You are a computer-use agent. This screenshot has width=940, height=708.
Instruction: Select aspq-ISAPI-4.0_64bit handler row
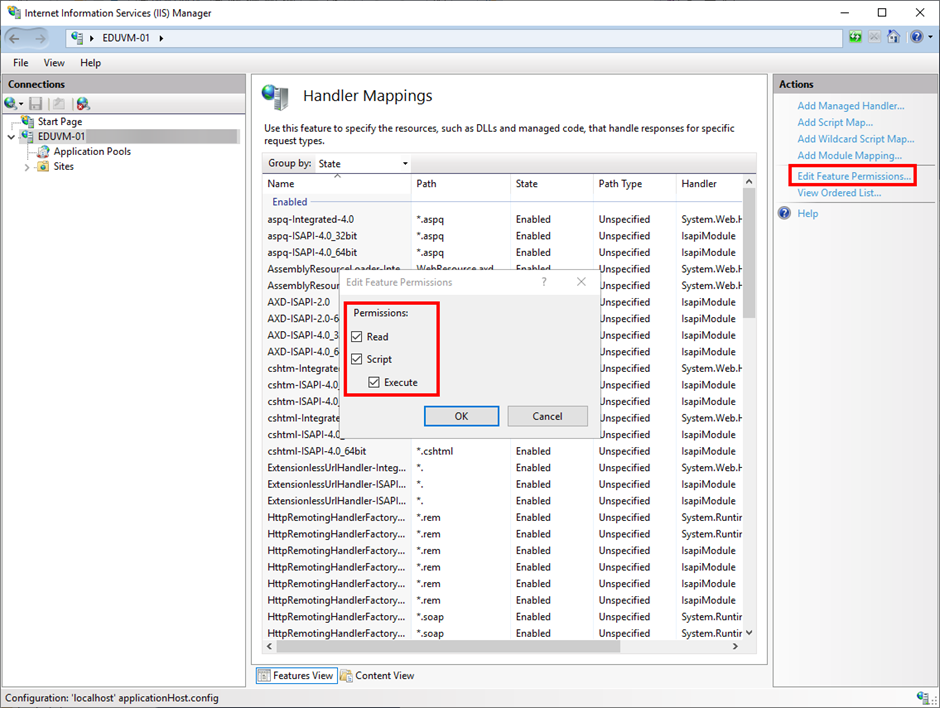click(502, 253)
